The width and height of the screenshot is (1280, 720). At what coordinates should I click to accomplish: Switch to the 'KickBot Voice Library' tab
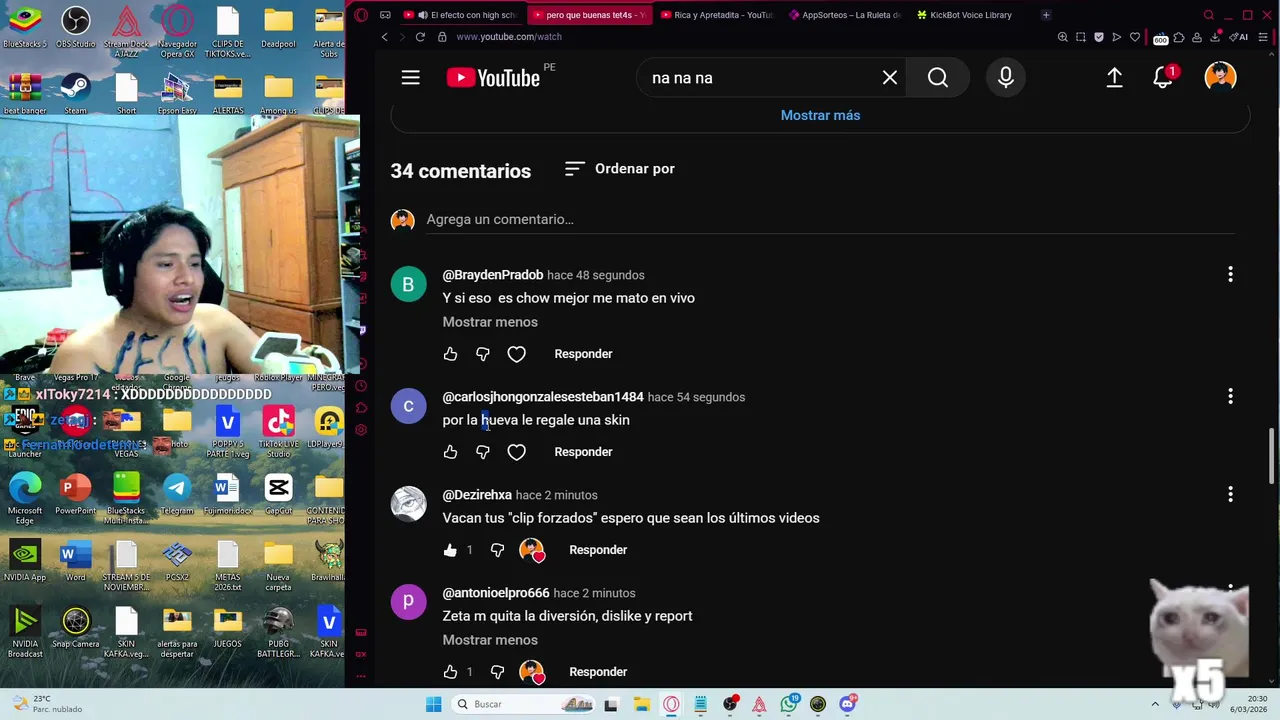tap(970, 15)
